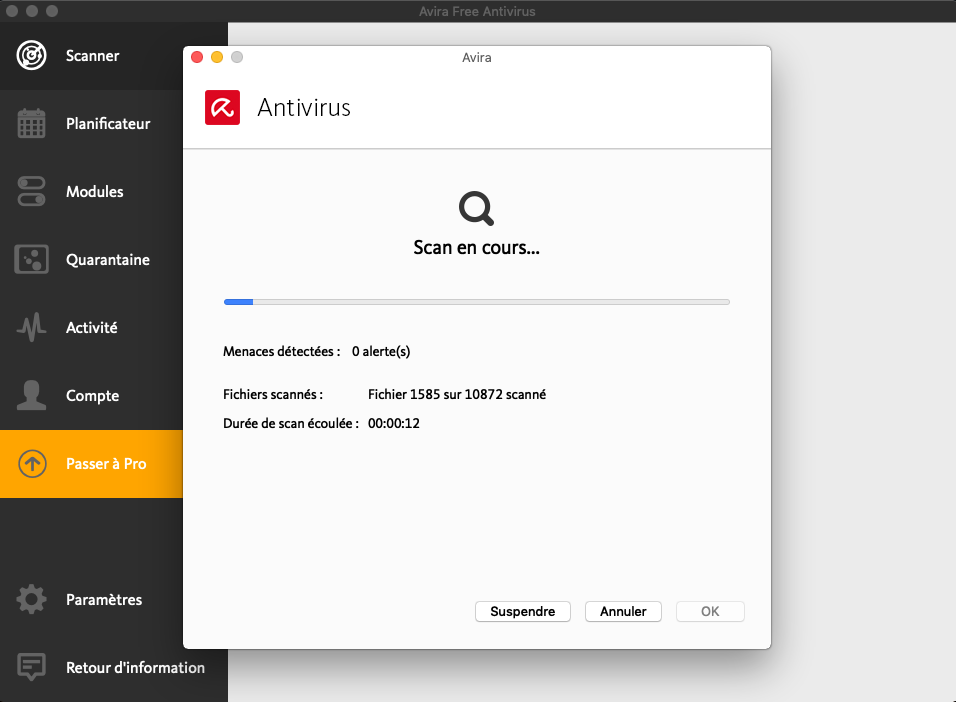Click the Paramètres gear icon

point(31,600)
